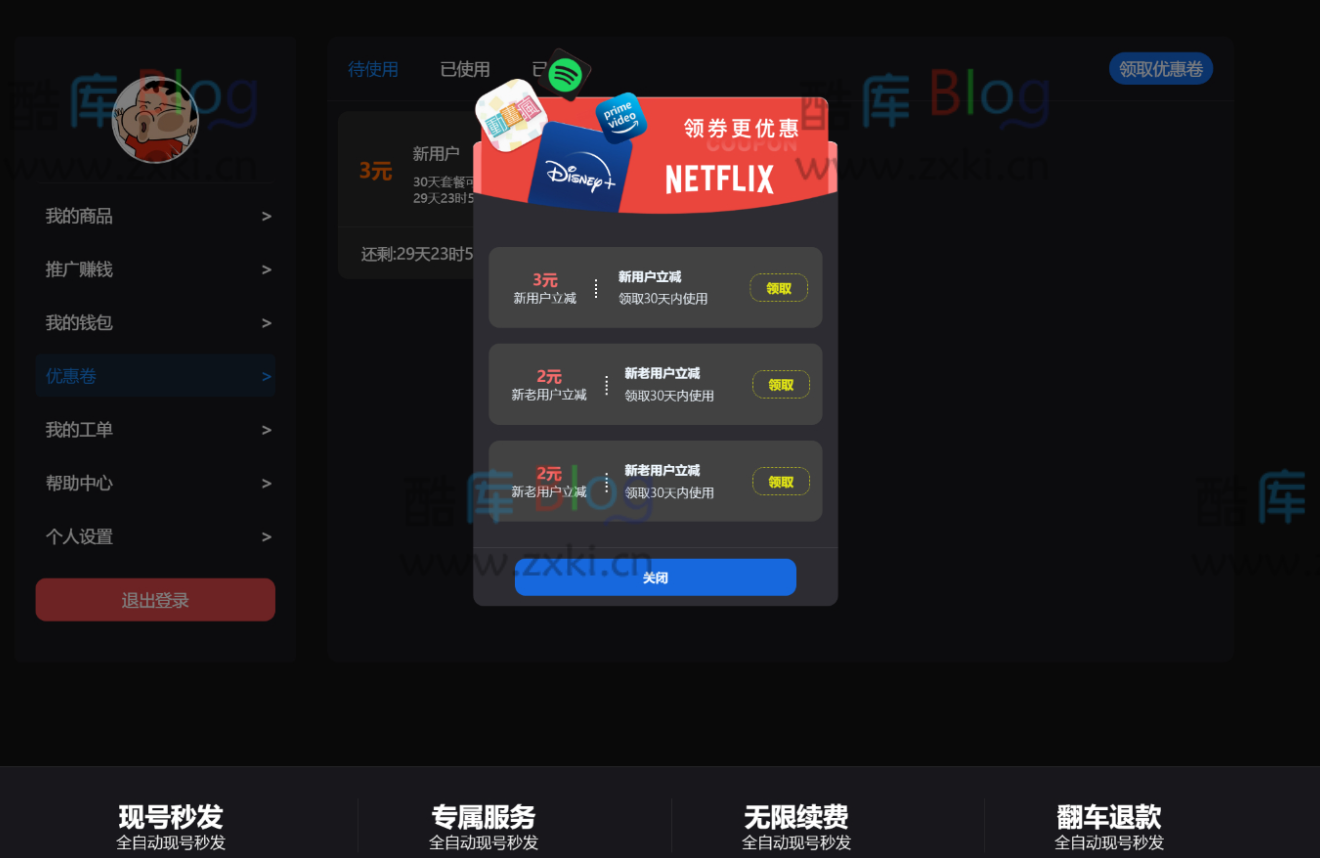Expand the 推广赚钱 sidebar section
Image resolution: width=1320 pixels, height=858 pixels.
coord(155,269)
